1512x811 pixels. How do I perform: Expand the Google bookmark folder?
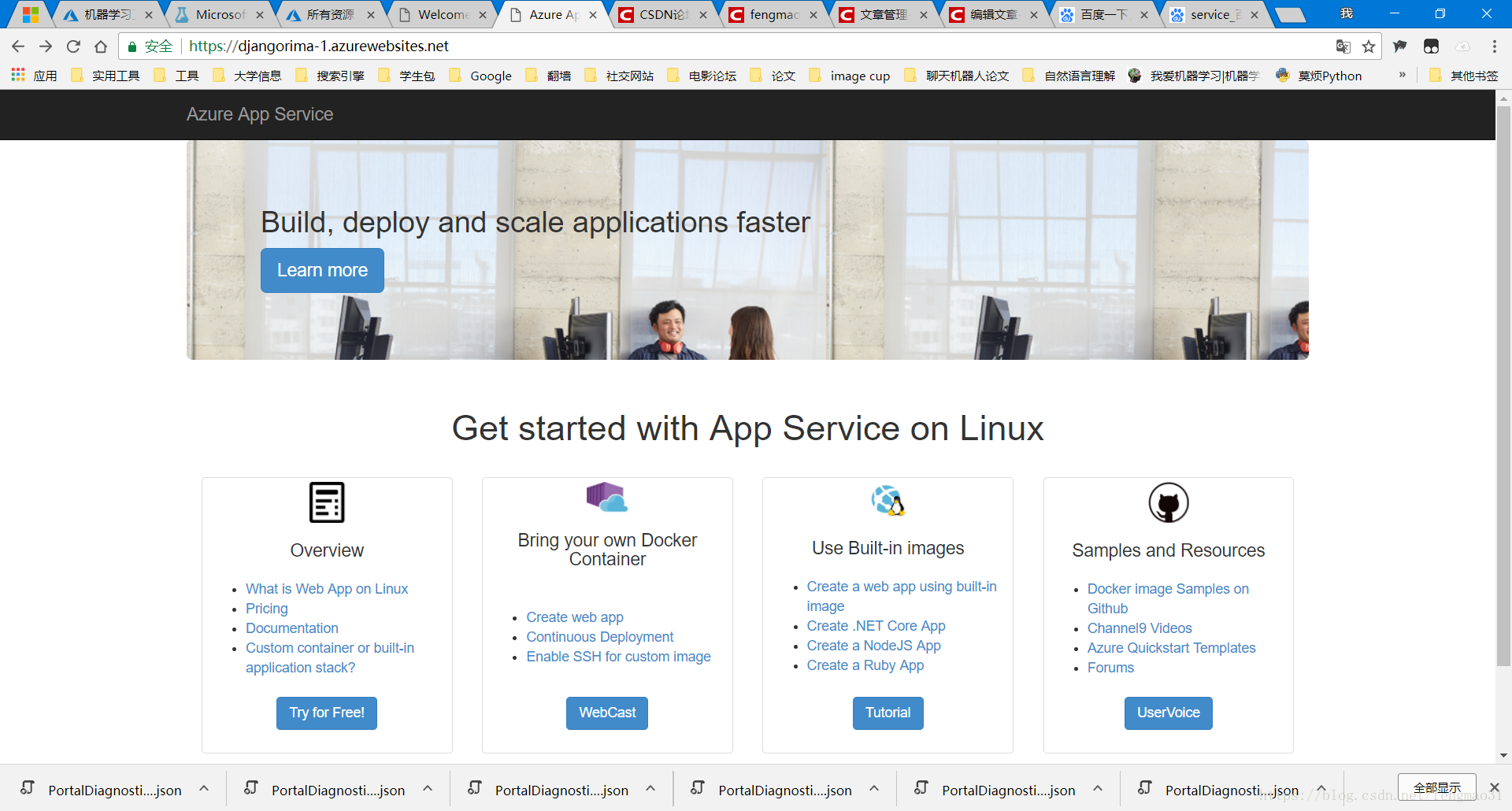coord(480,76)
